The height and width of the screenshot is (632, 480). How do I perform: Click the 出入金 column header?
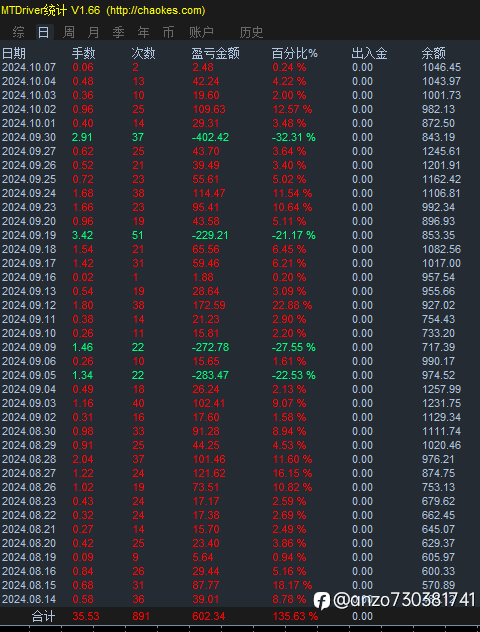[369, 53]
